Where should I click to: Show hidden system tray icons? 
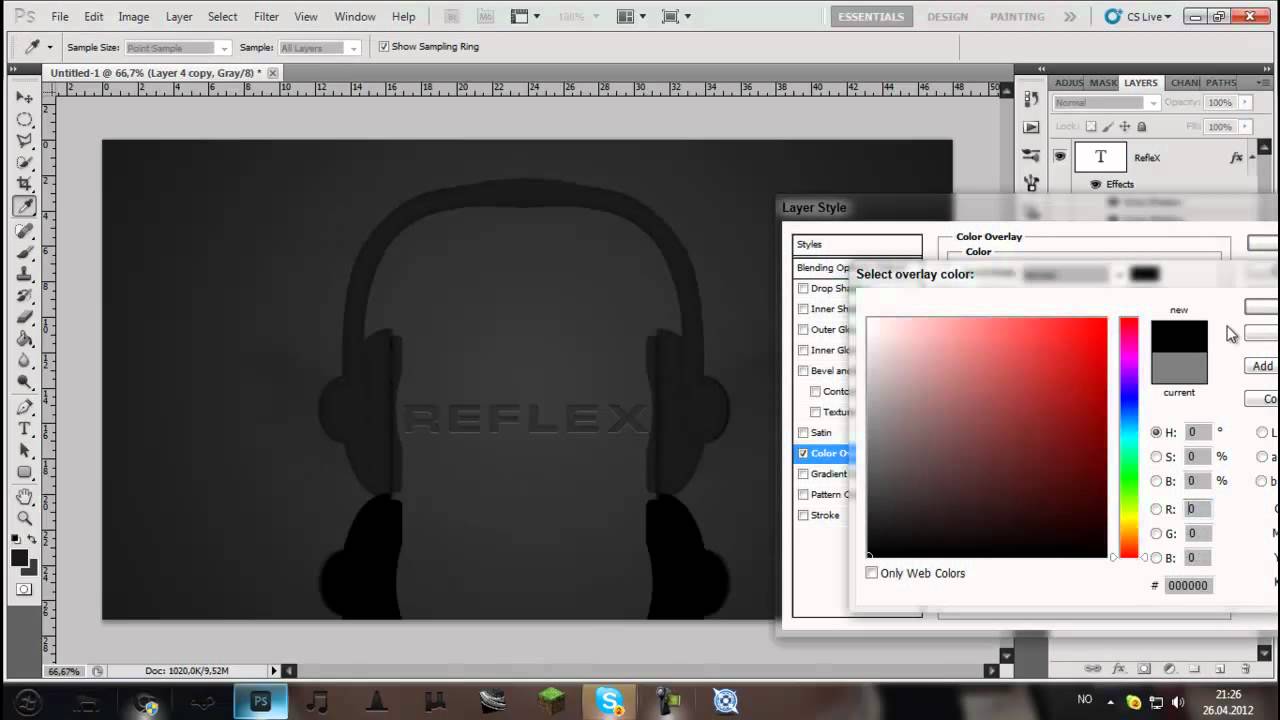[1110, 701]
